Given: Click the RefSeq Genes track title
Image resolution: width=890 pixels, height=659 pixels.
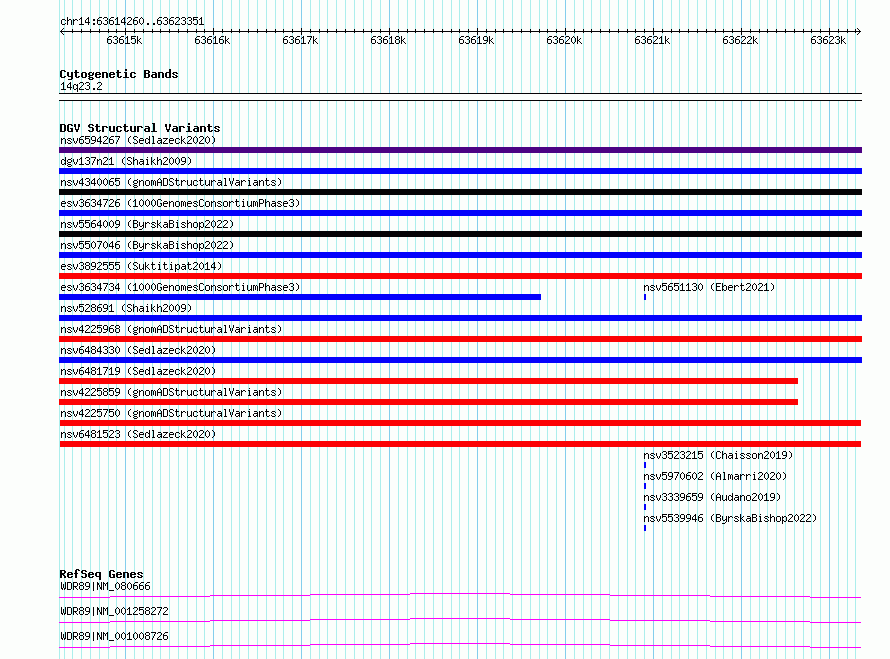Looking at the screenshot, I should [x=101, y=574].
